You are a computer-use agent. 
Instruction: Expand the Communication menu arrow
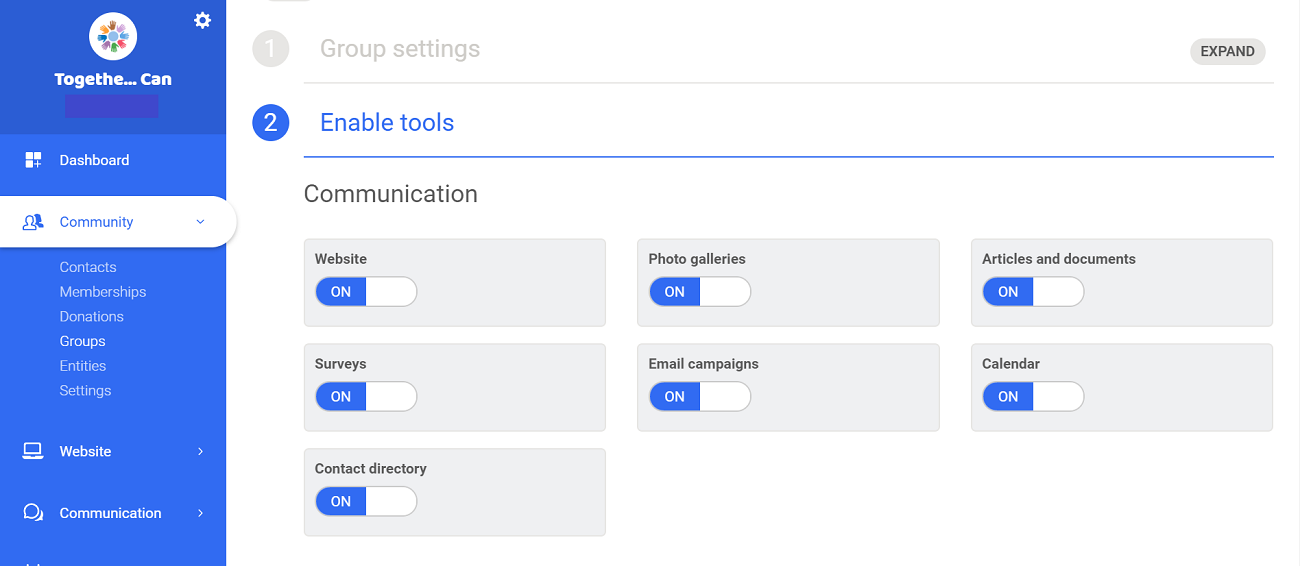[200, 513]
